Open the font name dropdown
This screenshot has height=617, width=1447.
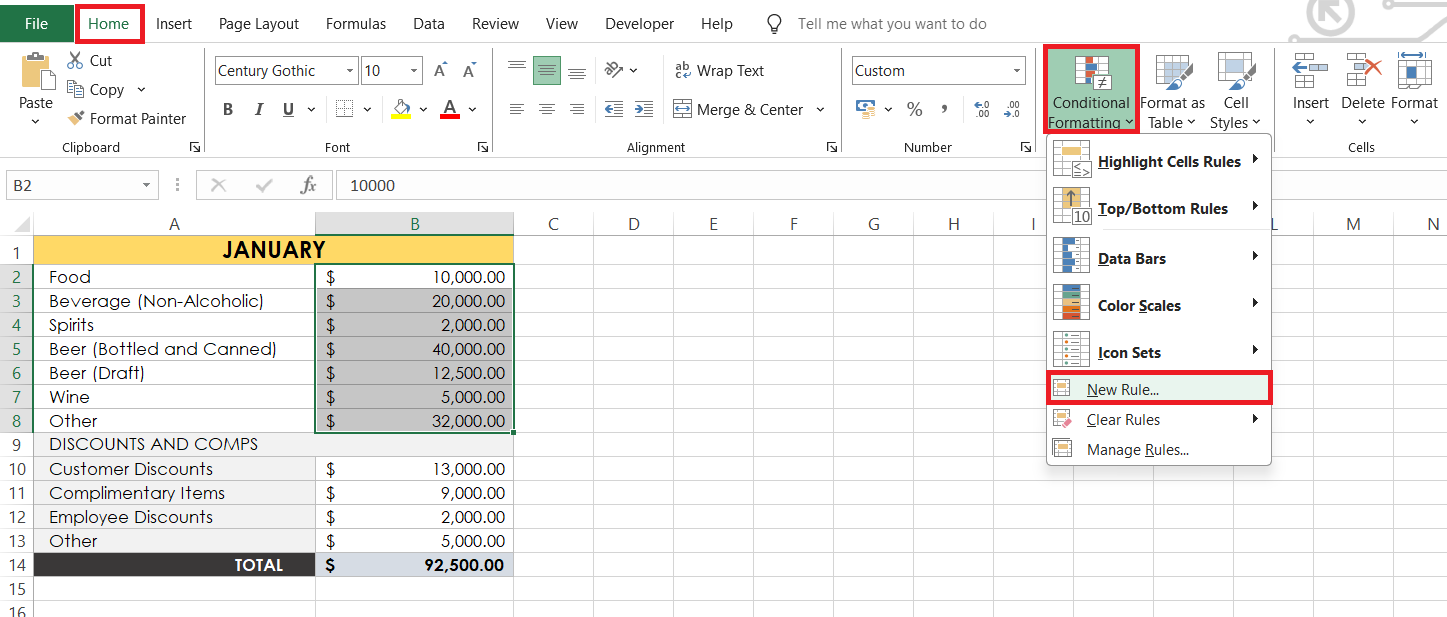pyautogui.click(x=350, y=71)
